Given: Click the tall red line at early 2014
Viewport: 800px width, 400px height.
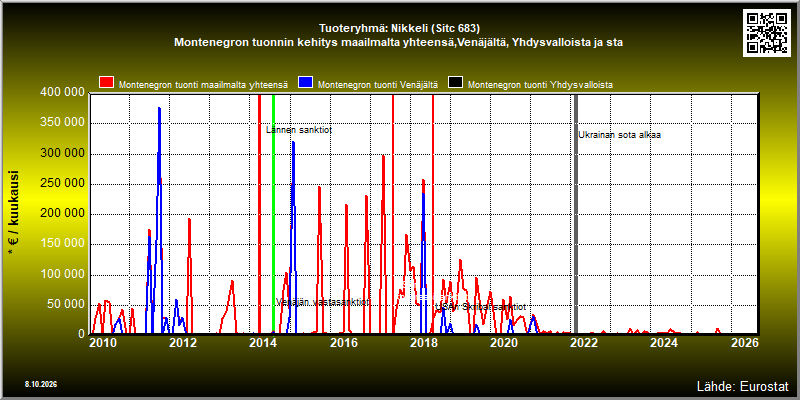Looking at the screenshot, I should 259,214.
